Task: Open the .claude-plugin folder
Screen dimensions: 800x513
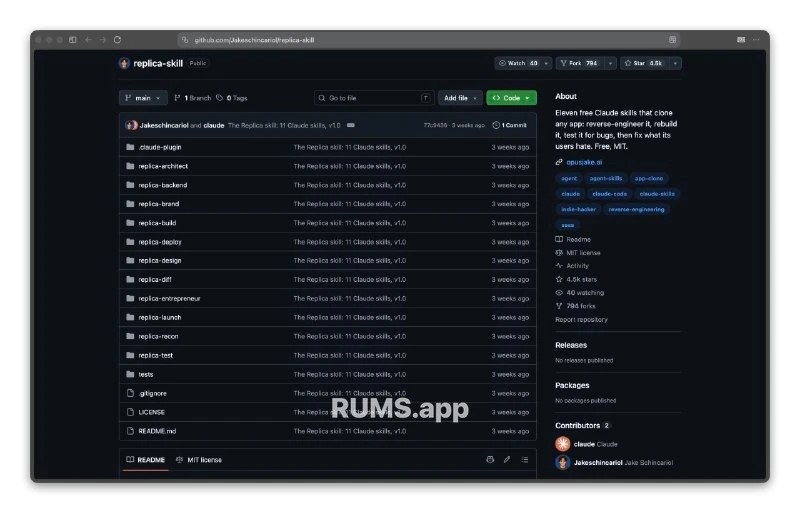Action: [160, 147]
